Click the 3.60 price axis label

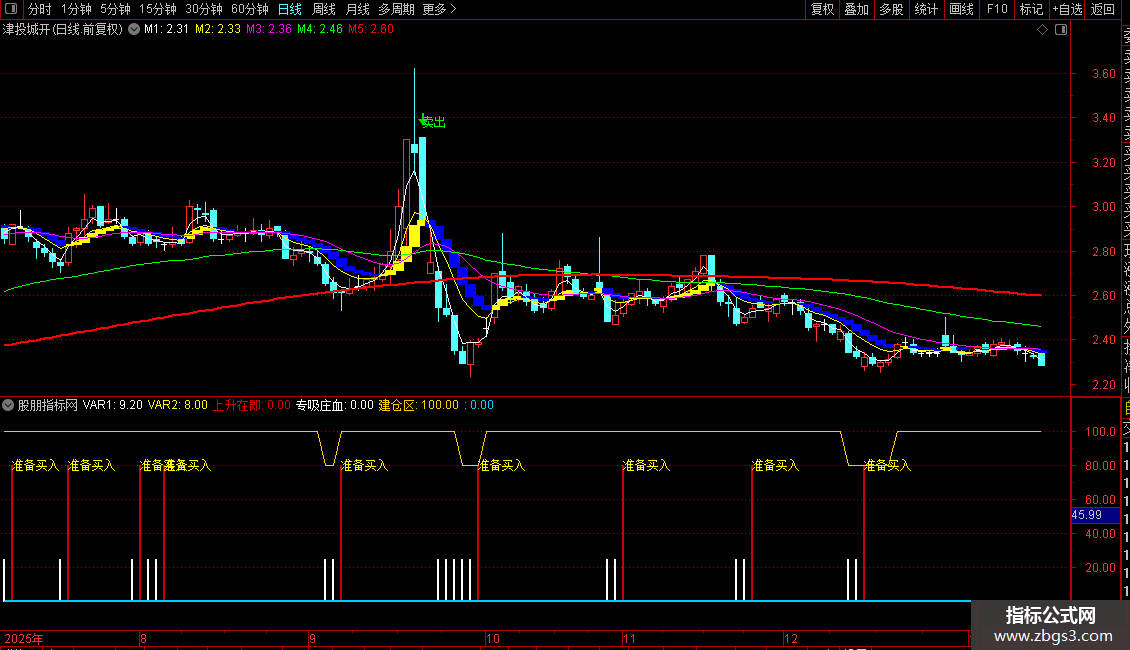tap(1103, 74)
